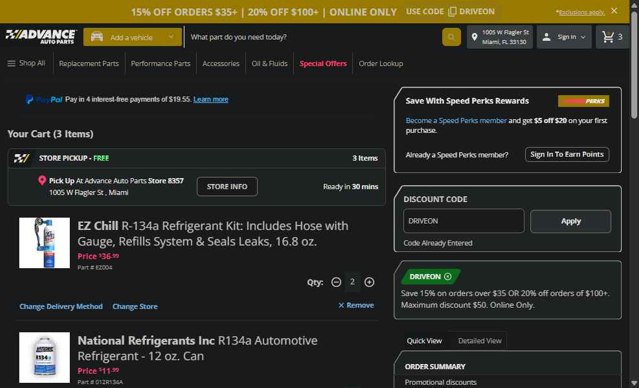The width and height of the screenshot is (639, 388).
Task: Click the Your Cart (3 Items) heading
Action: 51,134
